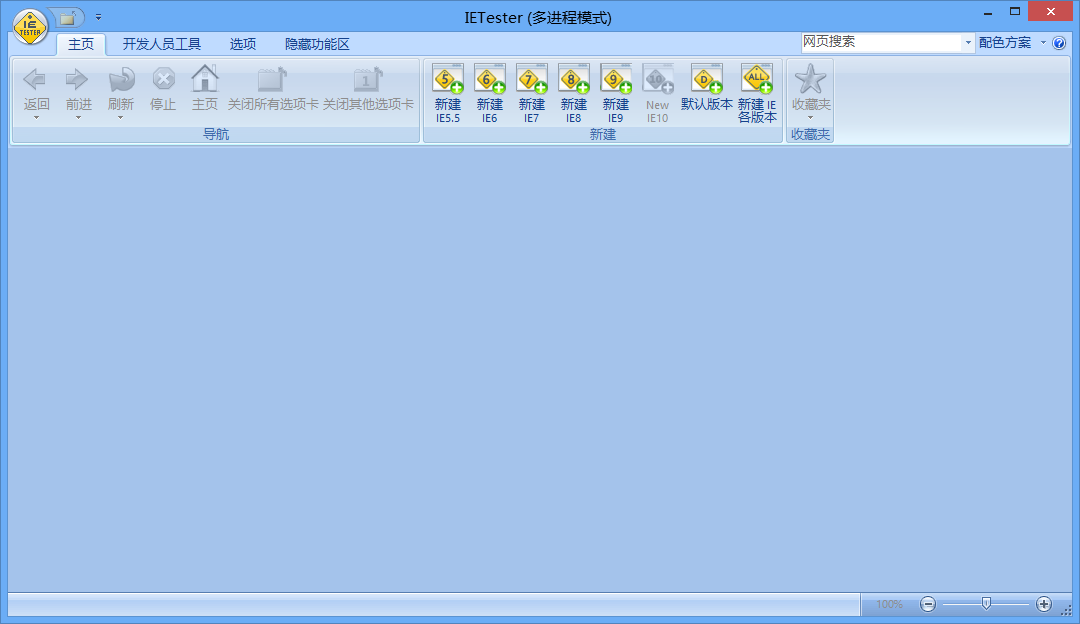Click the 默认版本 default version icon
This screenshot has height=624, width=1080.
point(706,80)
